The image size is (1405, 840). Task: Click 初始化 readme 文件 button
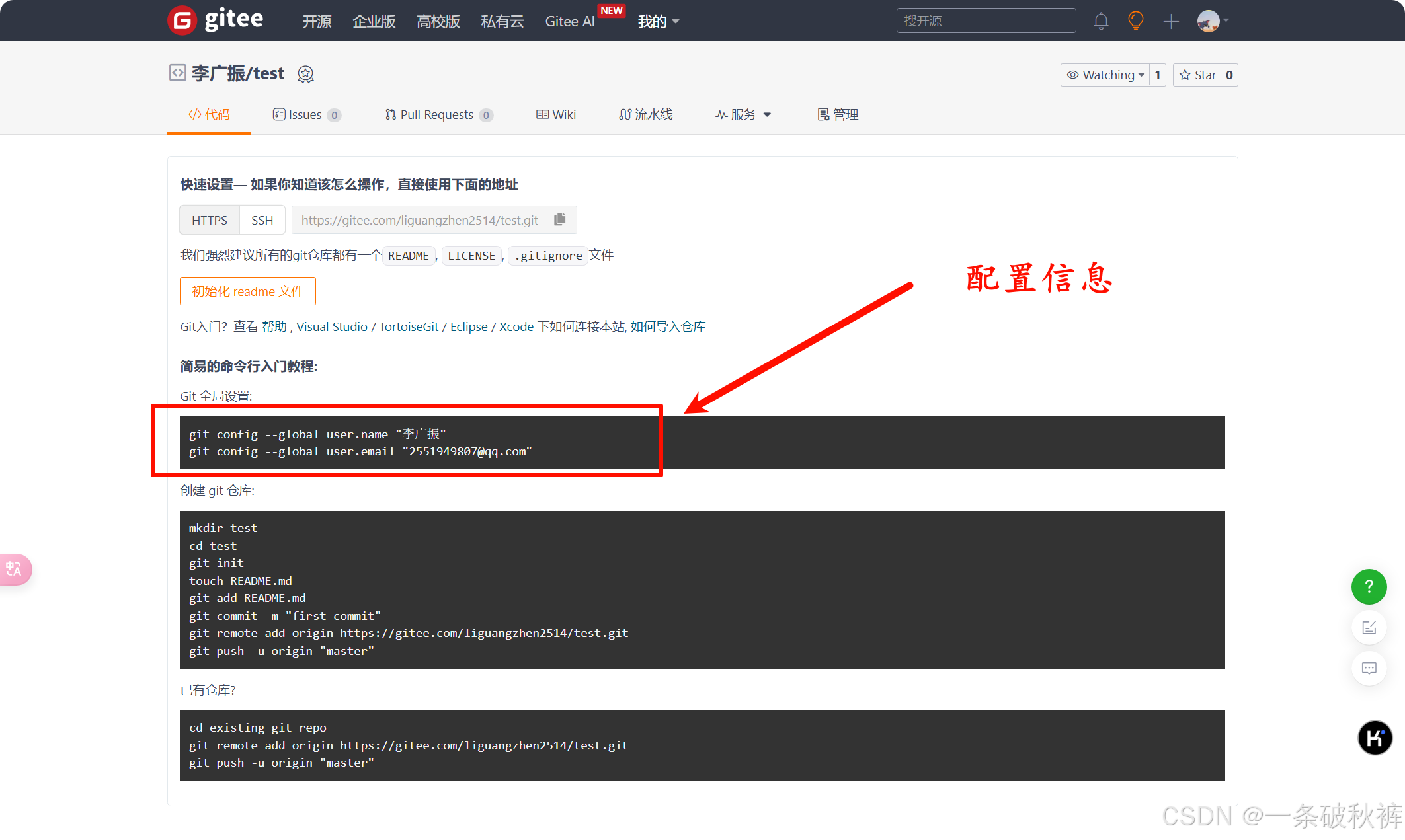(x=248, y=291)
